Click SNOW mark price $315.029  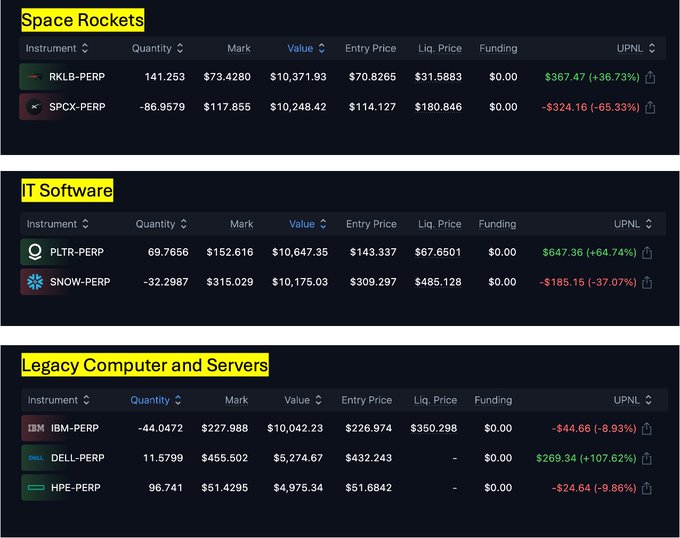230,282
